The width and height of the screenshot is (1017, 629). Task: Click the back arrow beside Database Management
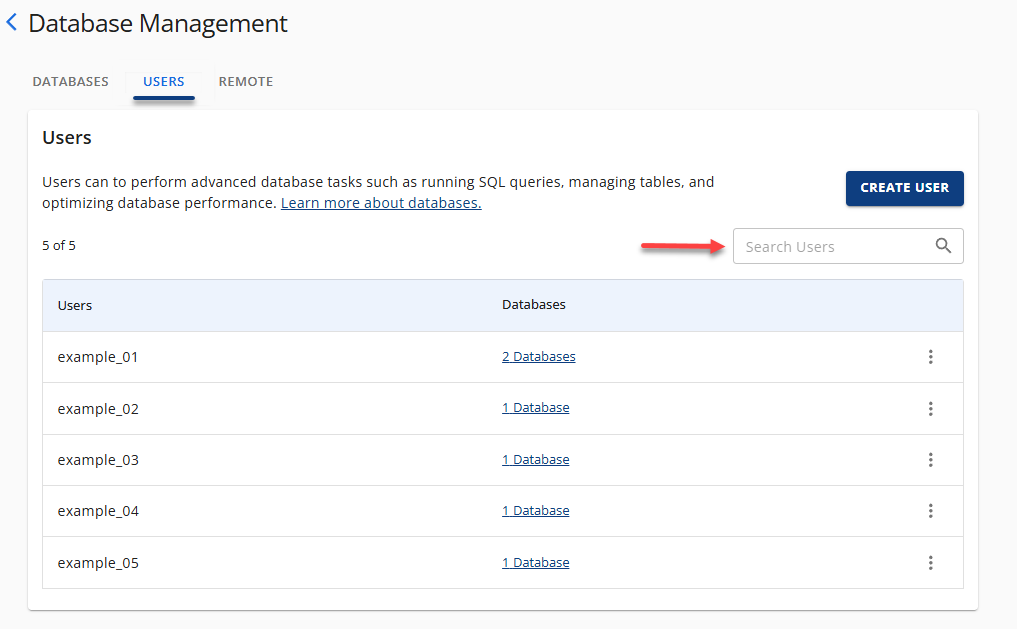(x=12, y=22)
